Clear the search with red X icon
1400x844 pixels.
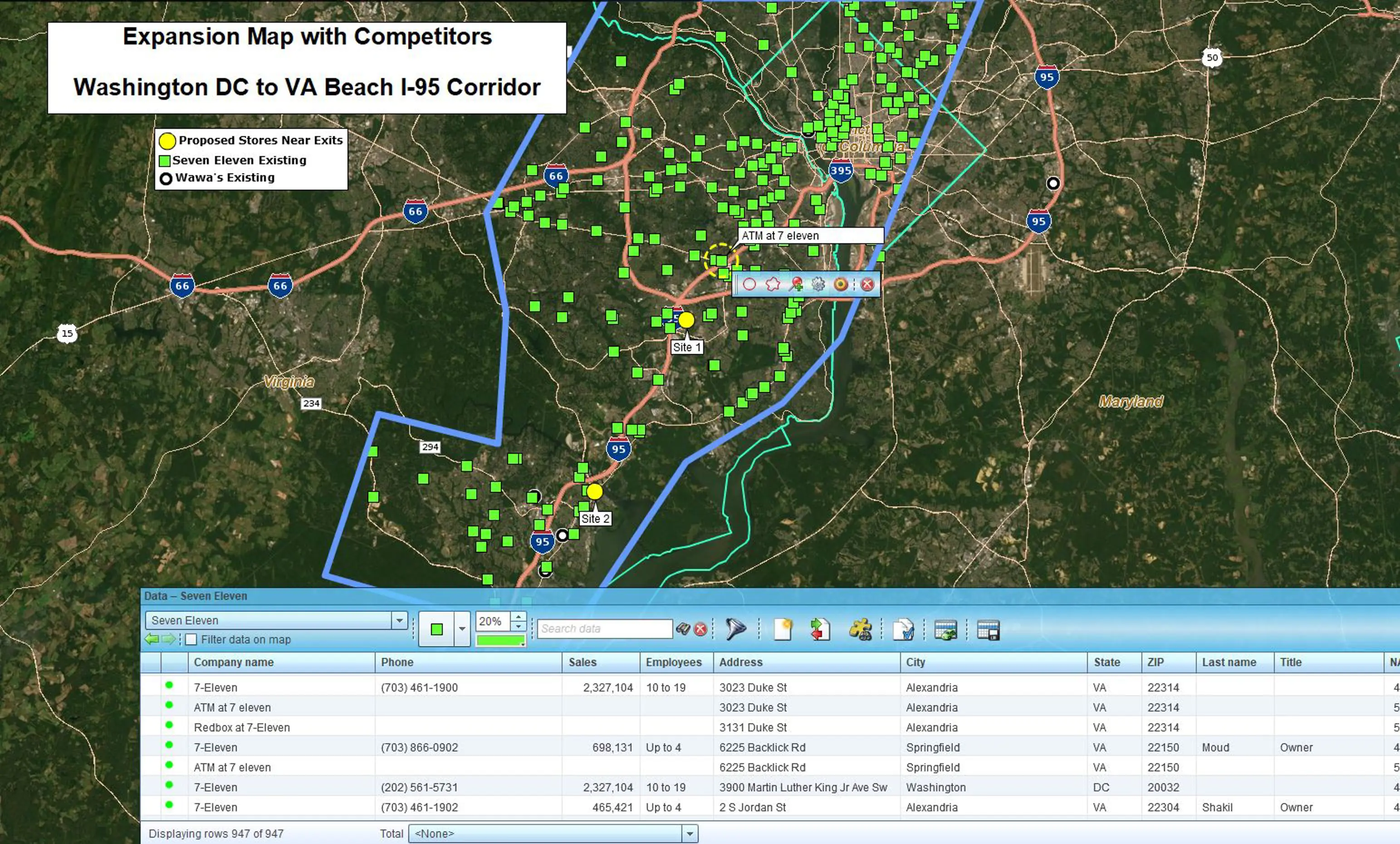pyautogui.click(x=700, y=629)
